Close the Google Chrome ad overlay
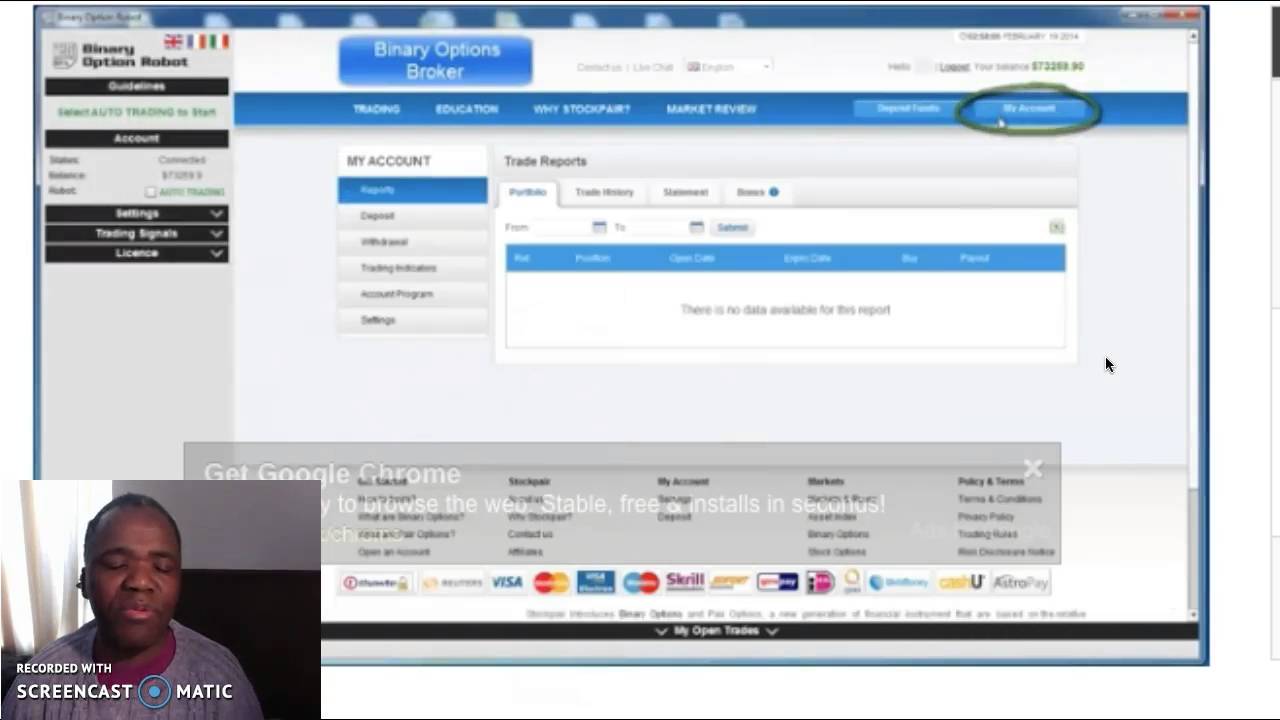Image resolution: width=1280 pixels, height=720 pixels. (1032, 468)
